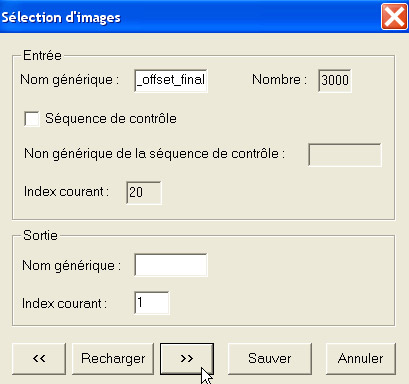Viewport: 409px width, 384px height.
Task: Focus the Entrée Nom générique field containing _offset_final
Action: click(x=171, y=80)
